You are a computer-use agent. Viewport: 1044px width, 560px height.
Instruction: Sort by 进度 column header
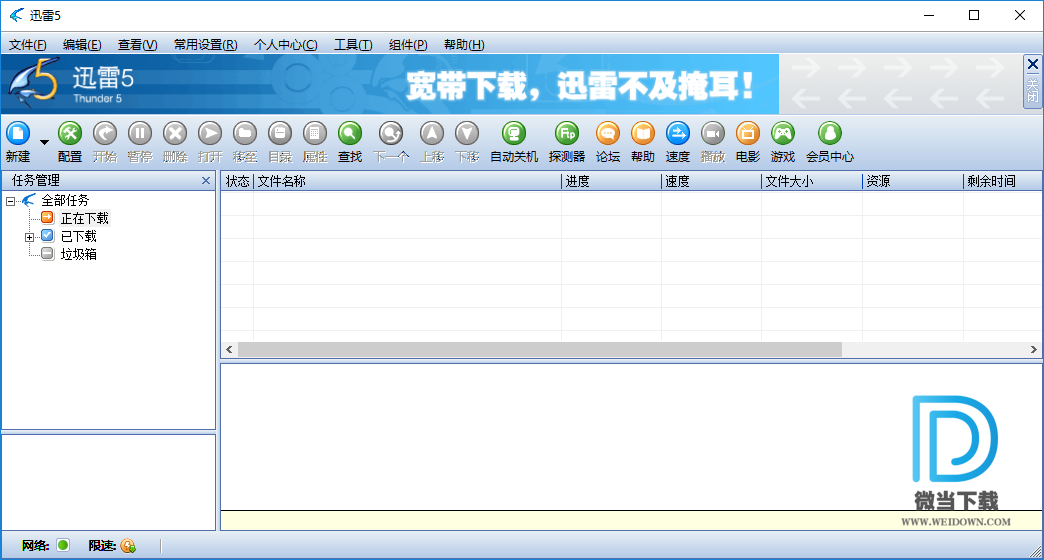click(x=611, y=181)
